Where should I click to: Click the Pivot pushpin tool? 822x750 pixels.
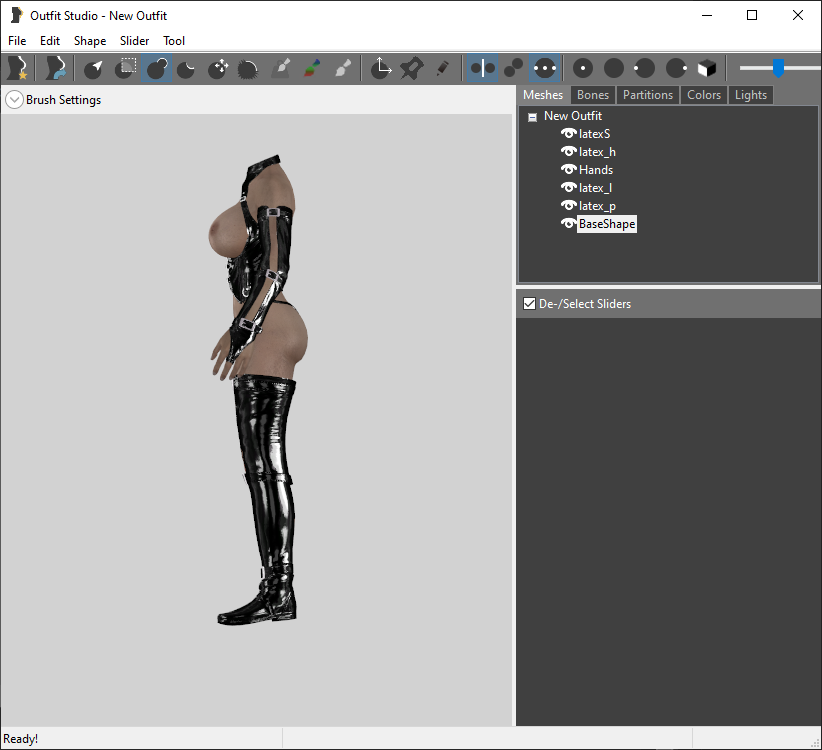coord(412,68)
